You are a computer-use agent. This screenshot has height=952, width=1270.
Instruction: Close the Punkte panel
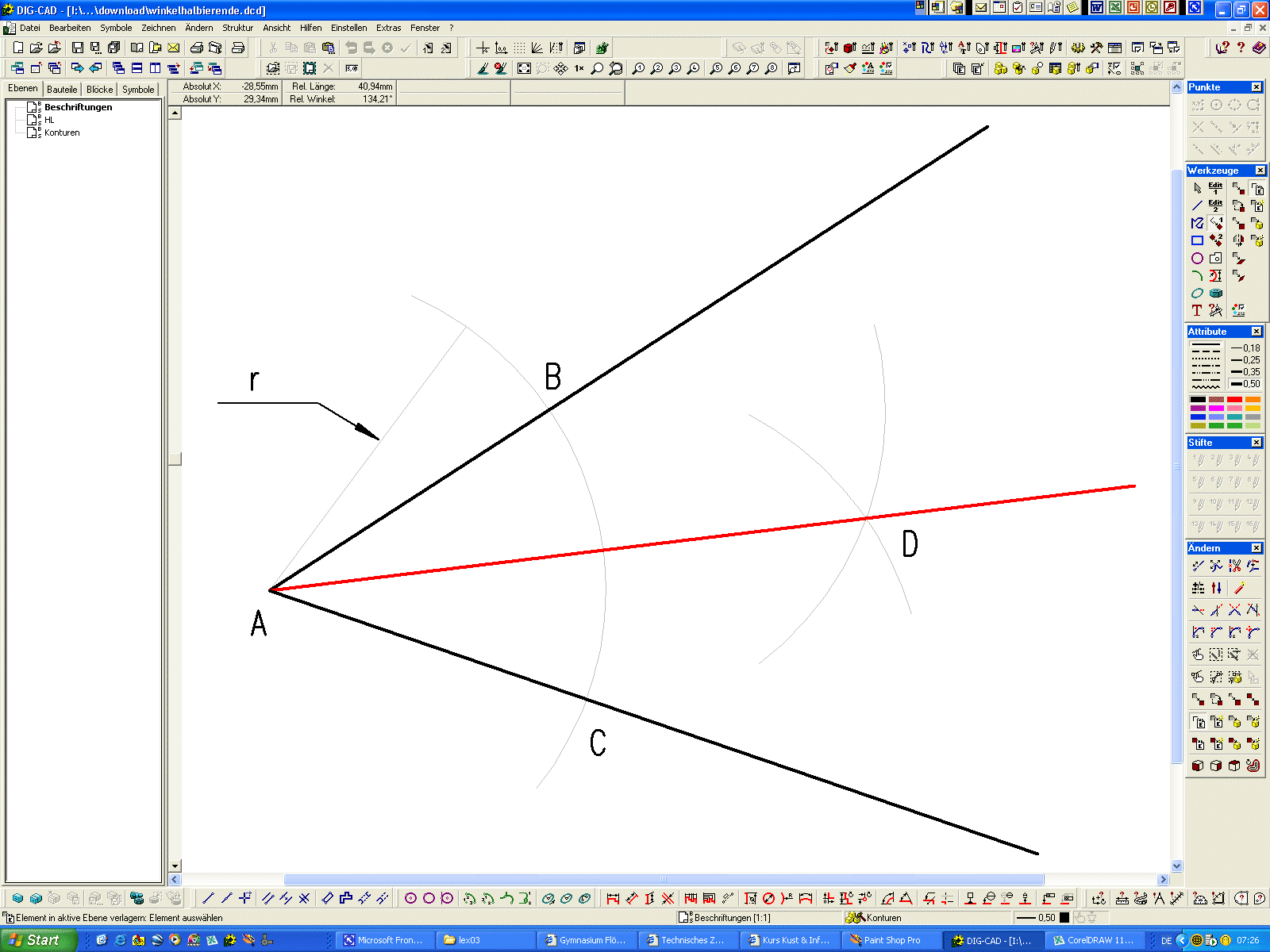pyautogui.click(x=1257, y=87)
